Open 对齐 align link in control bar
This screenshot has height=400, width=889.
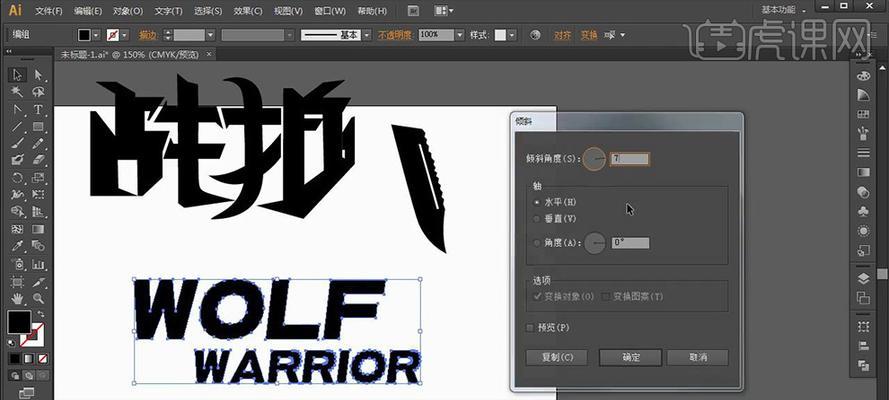(562, 35)
